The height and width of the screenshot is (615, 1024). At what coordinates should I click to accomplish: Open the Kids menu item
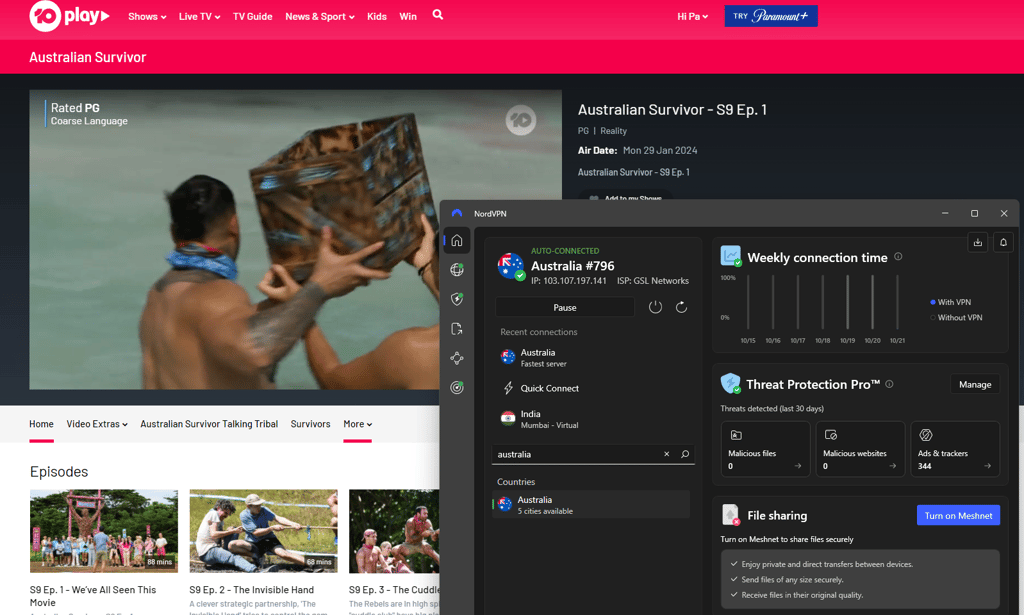point(377,16)
